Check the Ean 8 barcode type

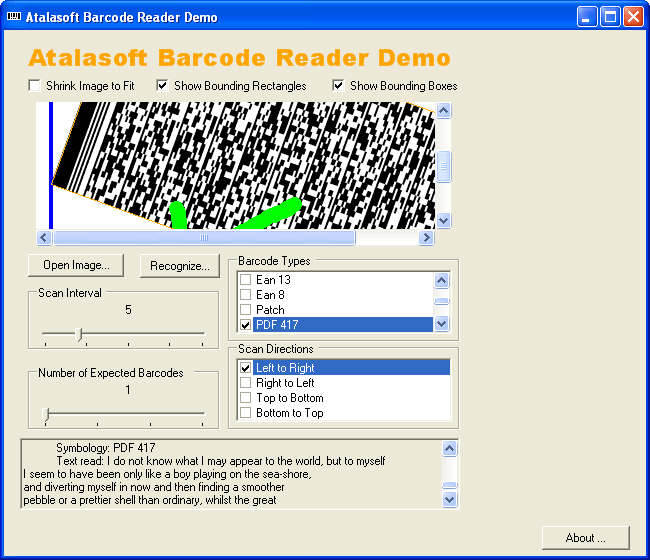[246, 294]
